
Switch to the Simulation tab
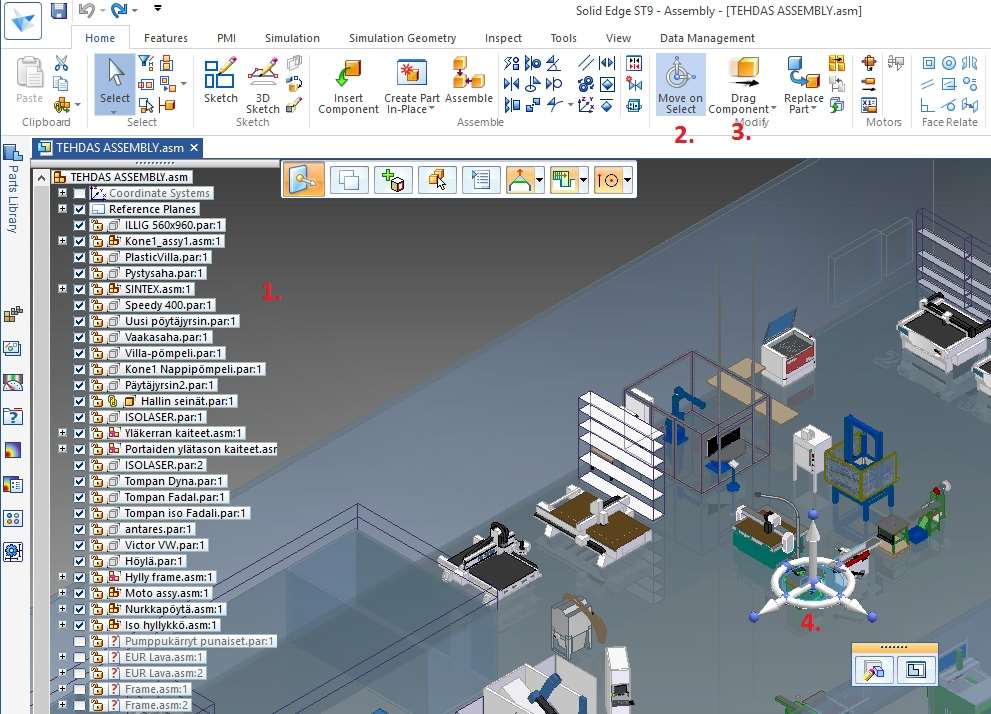pos(292,38)
